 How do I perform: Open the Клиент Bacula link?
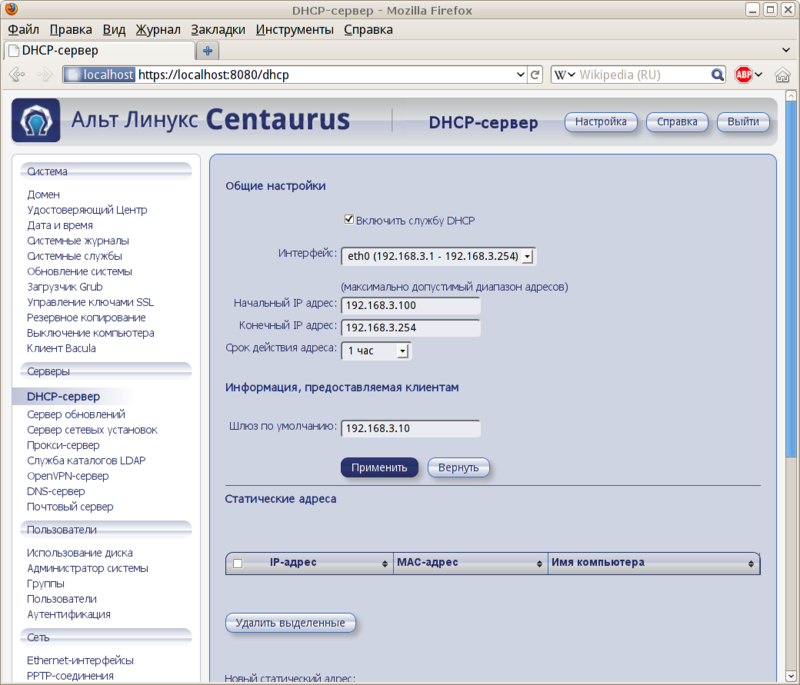point(61,348)
